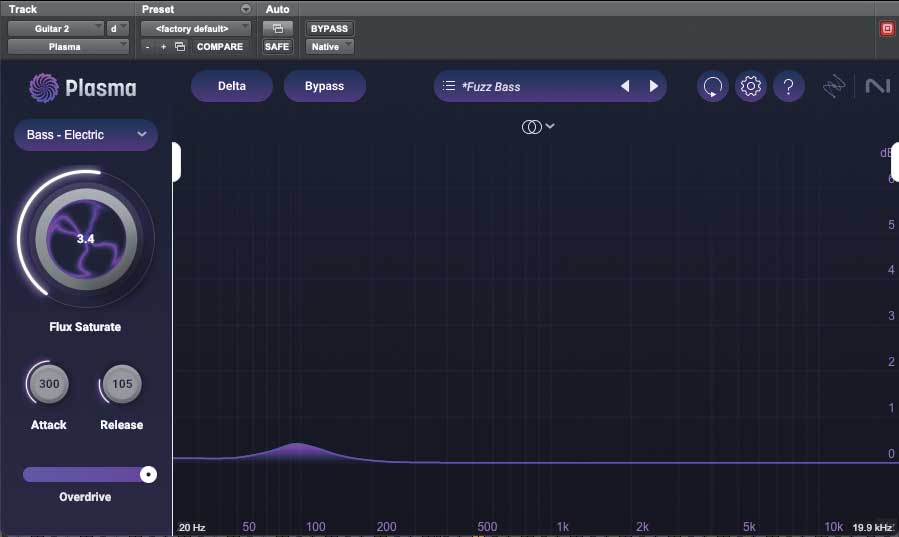Click the Native Instruments logo icon
This screenshot has height=537, width=899.
pos(878,87)
